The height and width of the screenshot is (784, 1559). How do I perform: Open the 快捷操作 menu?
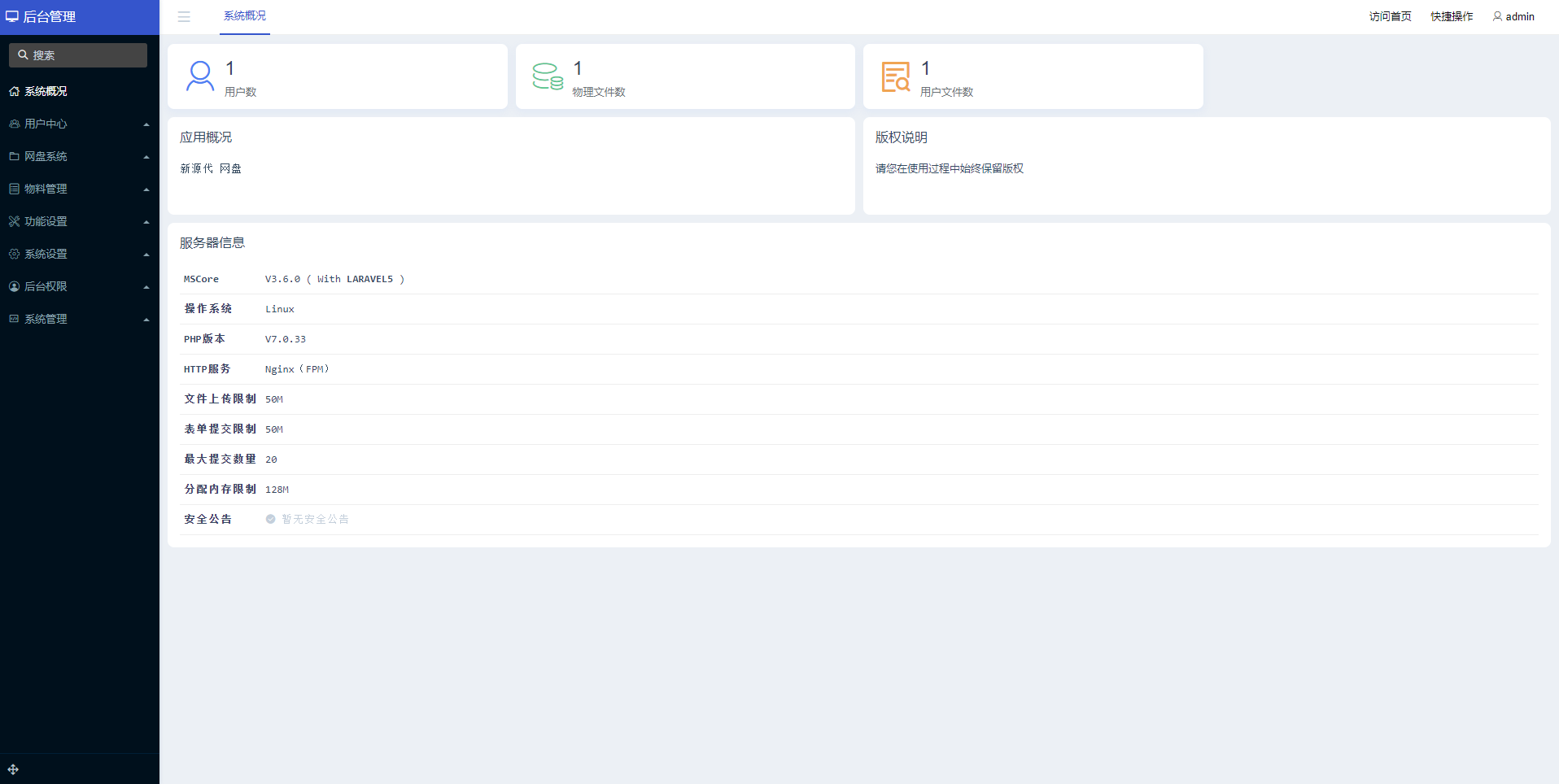(1452, 16)
